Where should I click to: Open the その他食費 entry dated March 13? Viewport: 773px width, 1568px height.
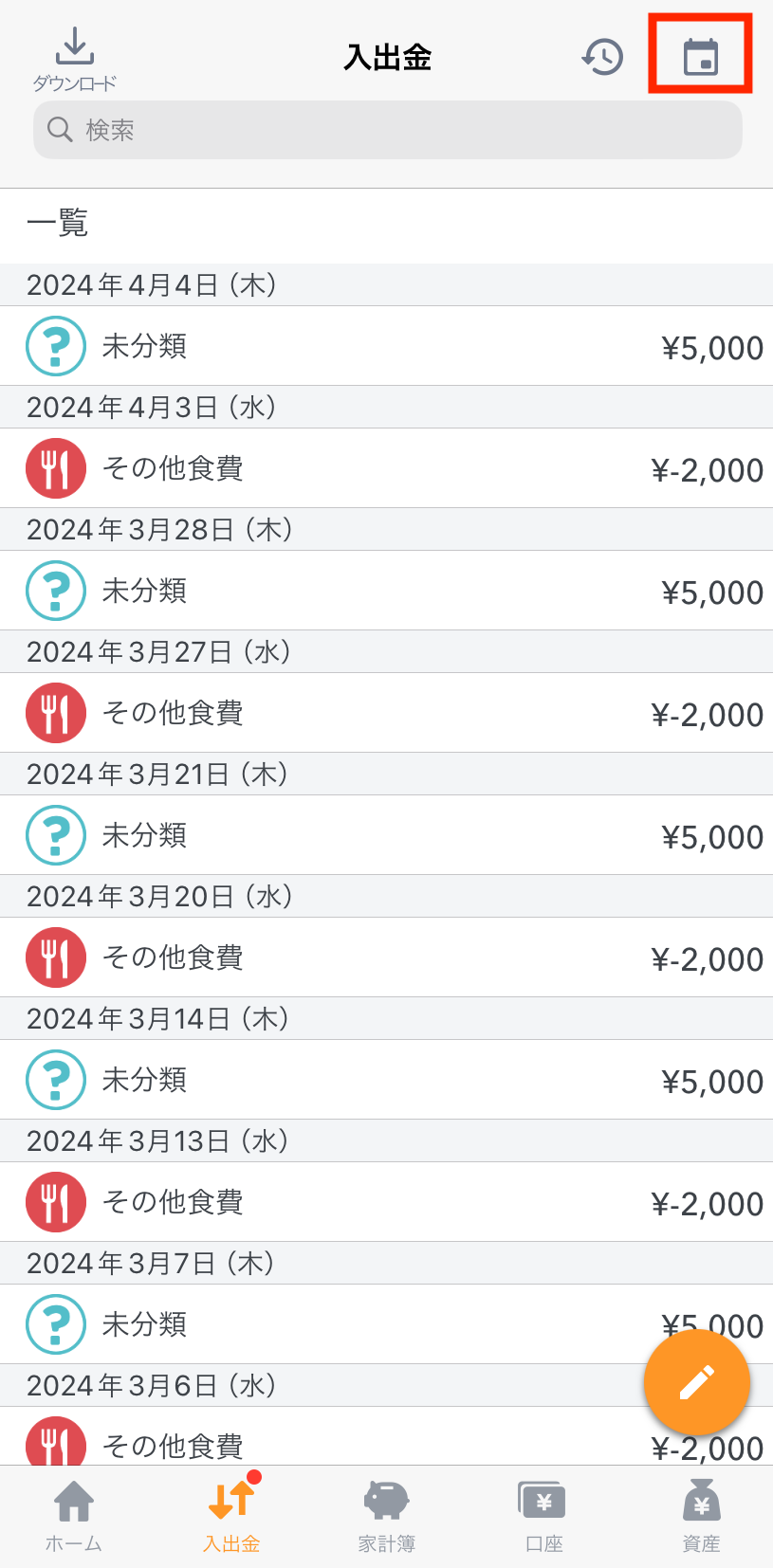386,1202
